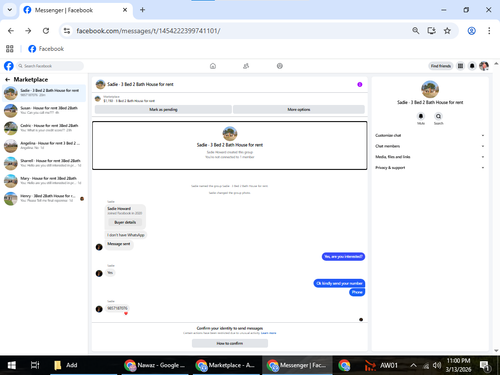The width and height of the screenshot is (500, 375).
Task: Go to Facebook Home icon
Action: [213, 66]
